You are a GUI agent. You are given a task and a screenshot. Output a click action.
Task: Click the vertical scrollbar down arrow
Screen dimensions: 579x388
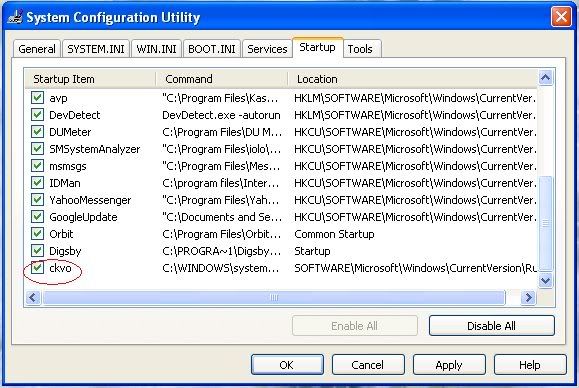point(545,281)
